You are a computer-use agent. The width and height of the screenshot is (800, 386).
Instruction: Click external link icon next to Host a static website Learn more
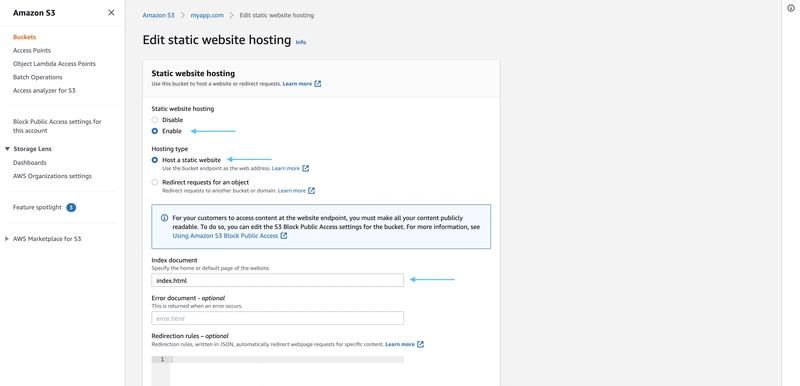(306, 168)
